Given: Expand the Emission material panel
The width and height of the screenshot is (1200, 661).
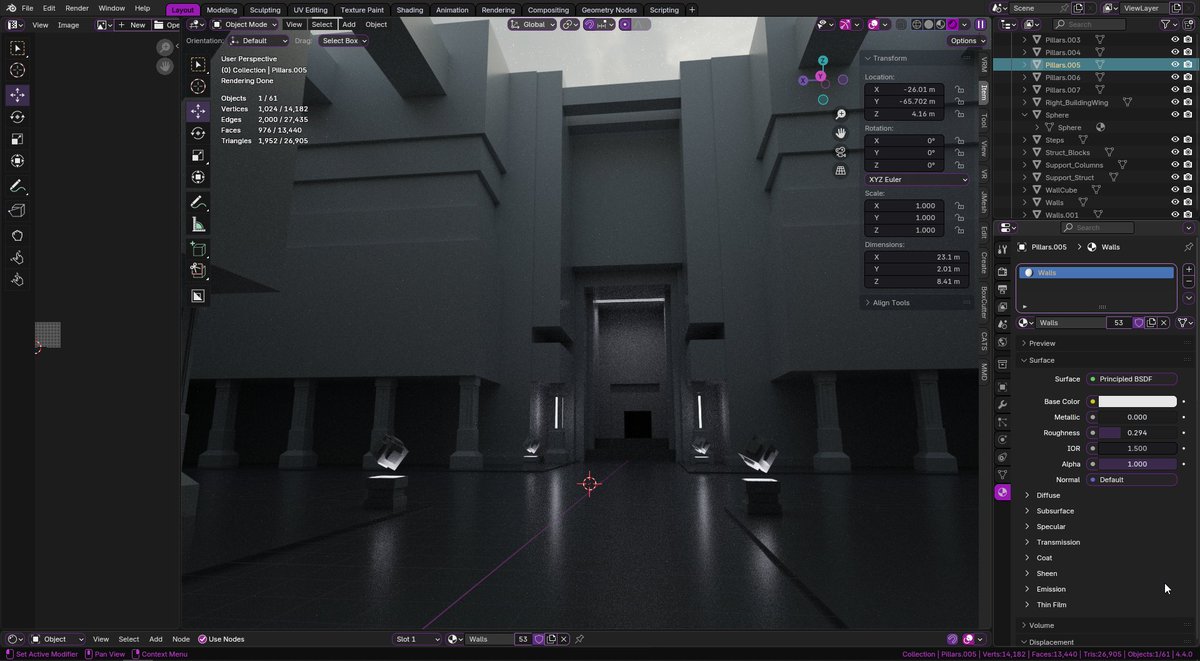Looking at the screenshot, I should (1050, 589).
